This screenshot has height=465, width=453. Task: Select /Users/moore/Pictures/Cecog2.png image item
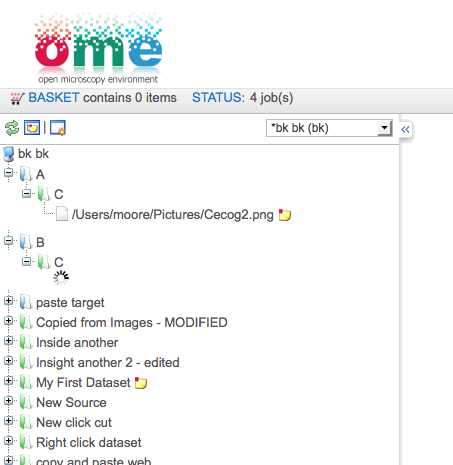173,215
